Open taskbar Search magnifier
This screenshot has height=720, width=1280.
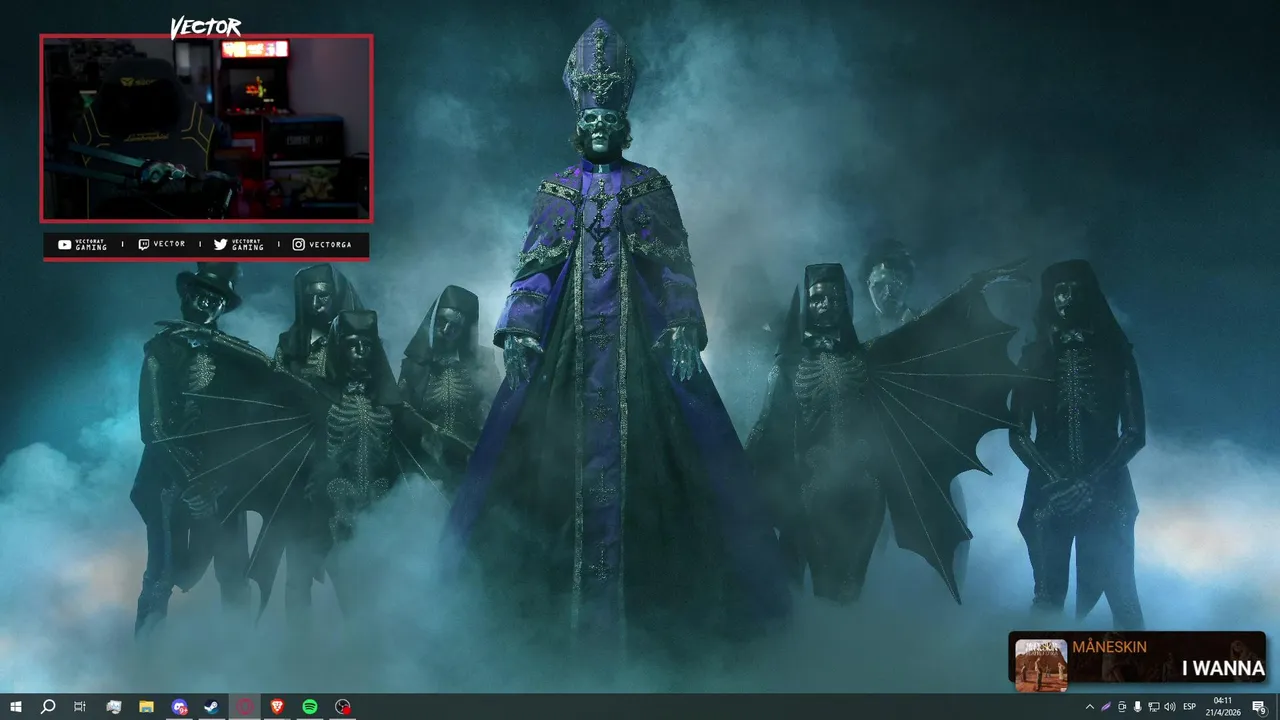click(x=48, y=707)
